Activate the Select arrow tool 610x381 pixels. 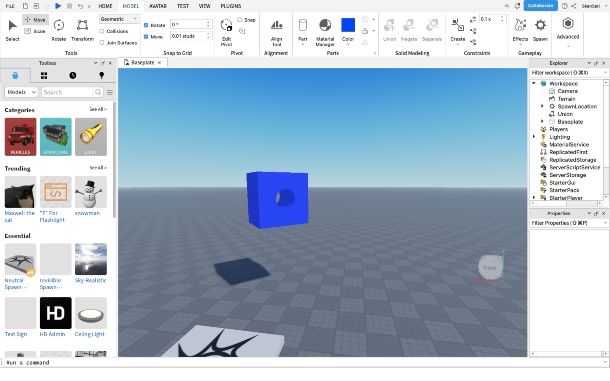[x=12, y=30]
